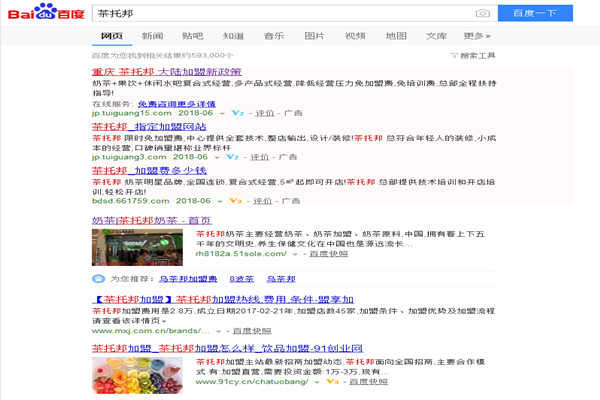Click V2 credibility badge for jp.tuiguang3.com
Viewport: 600px width, 400px height.
[x=231, y=157]
